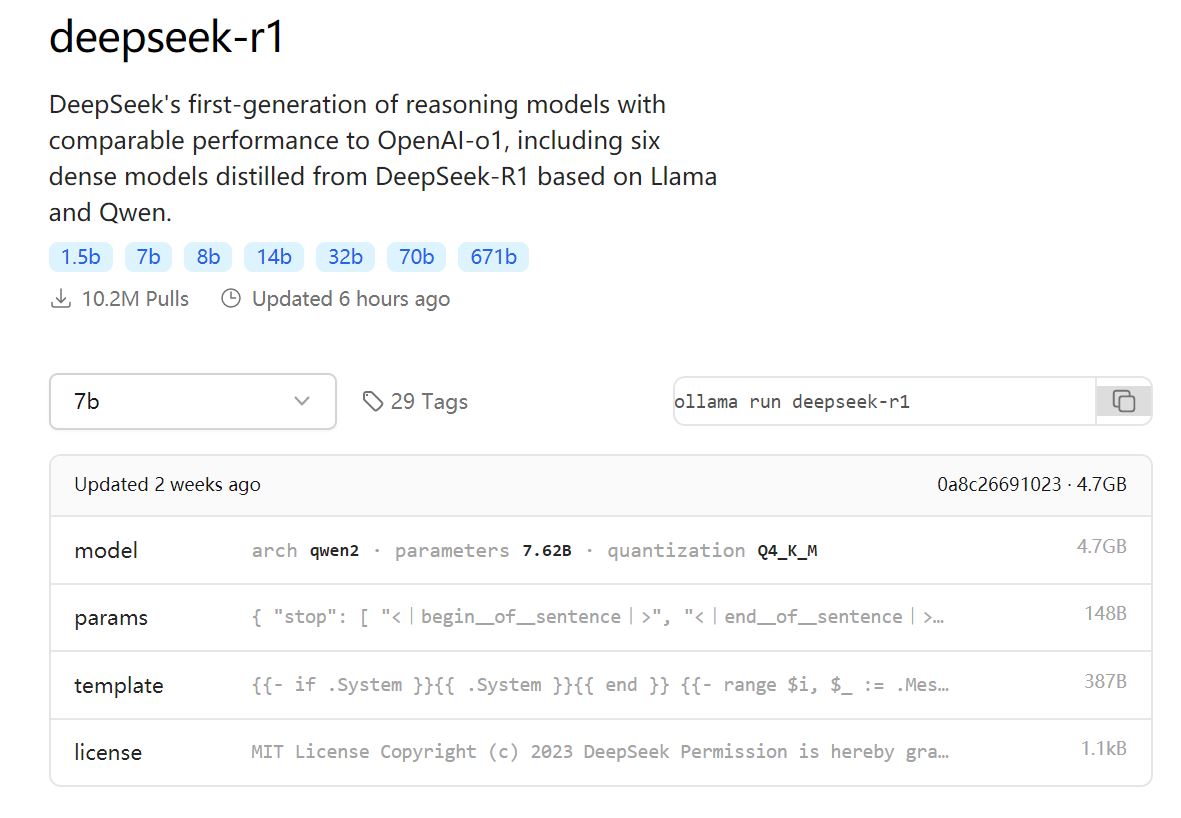Open the model file row

pos(600,550)
